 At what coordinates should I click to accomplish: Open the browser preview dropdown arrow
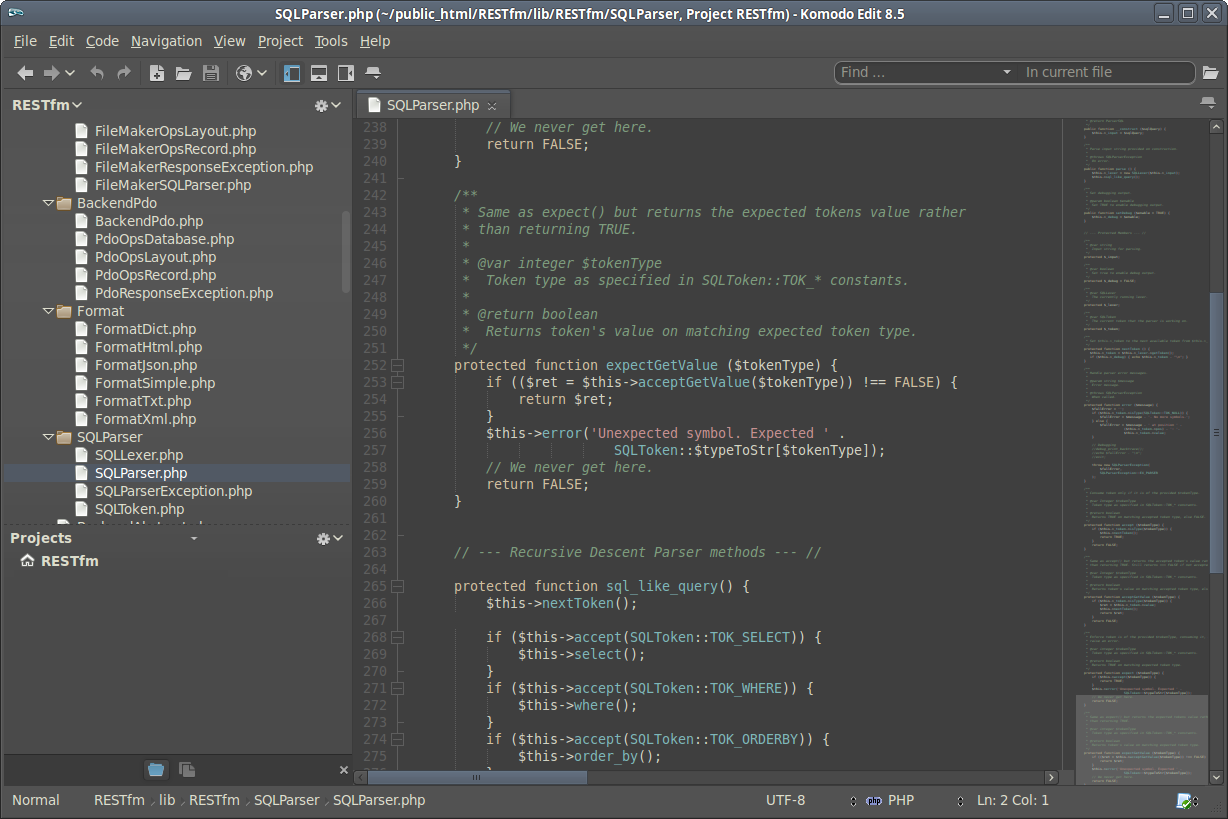262,73
